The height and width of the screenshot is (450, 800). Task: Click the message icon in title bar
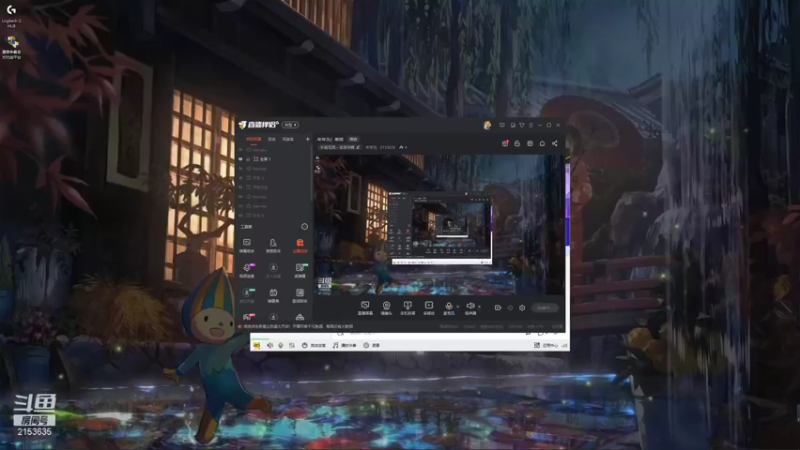tap(502, 125)
